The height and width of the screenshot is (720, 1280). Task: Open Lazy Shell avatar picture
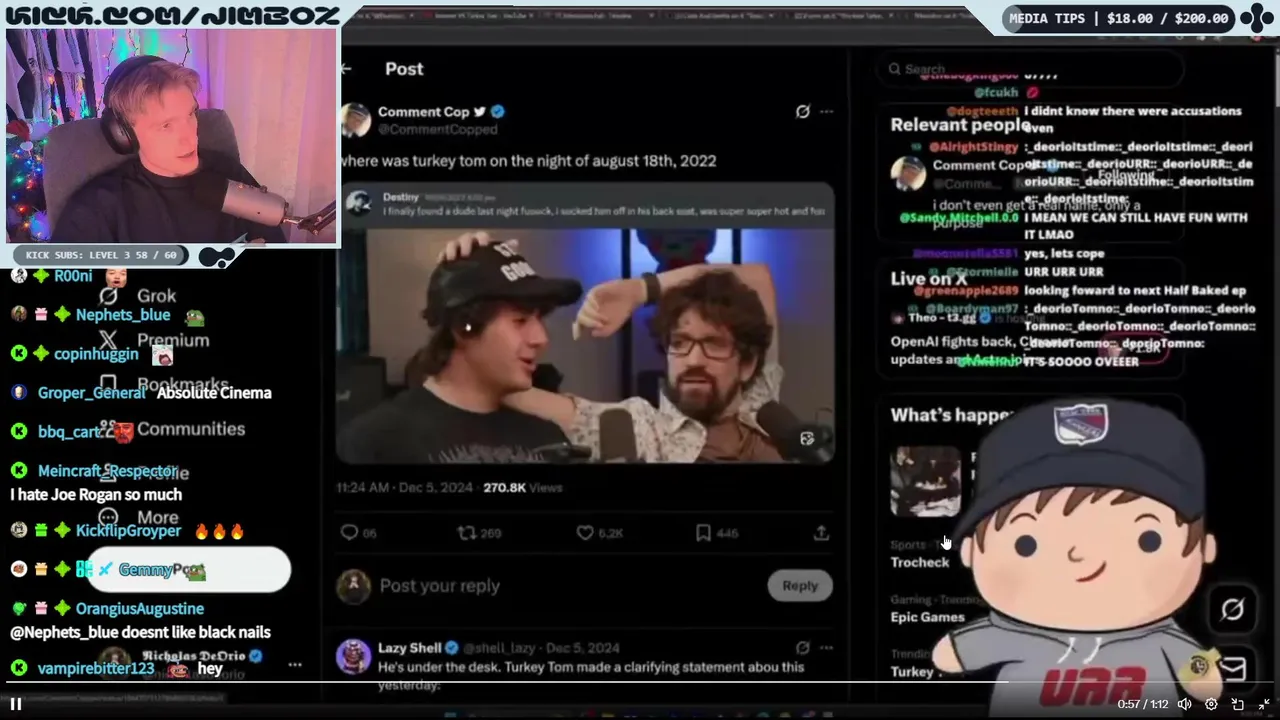[353, 657]
